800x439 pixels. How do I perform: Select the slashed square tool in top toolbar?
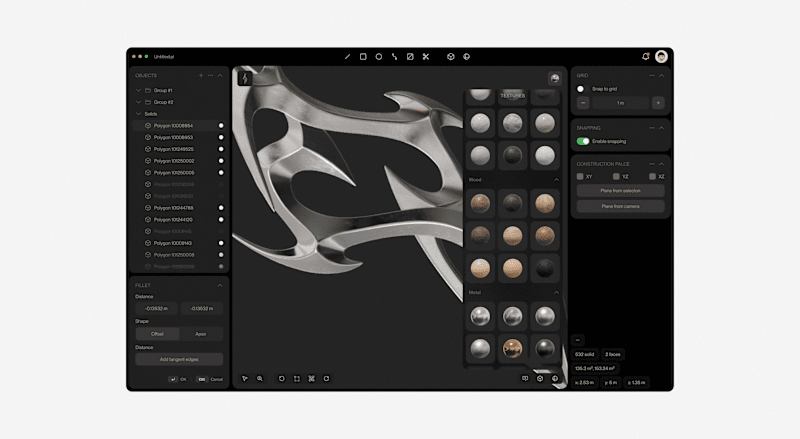point(410,57)
